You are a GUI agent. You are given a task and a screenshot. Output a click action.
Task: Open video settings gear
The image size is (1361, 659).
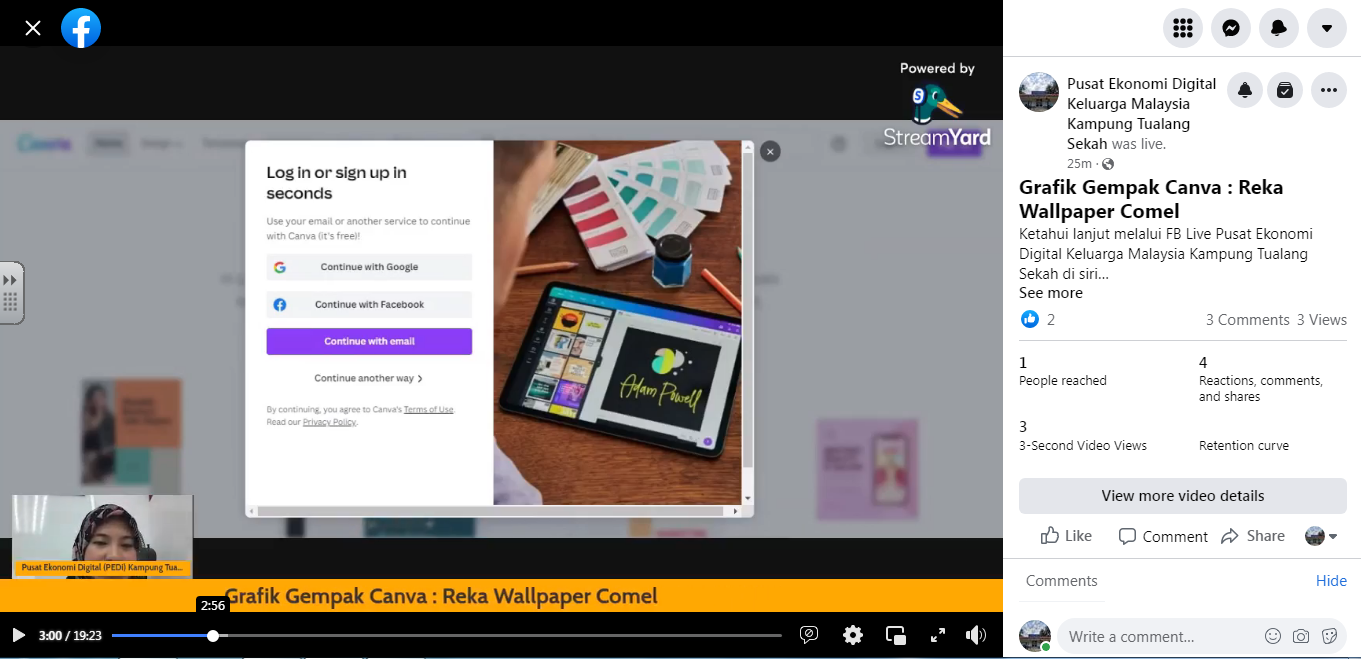point(853,635)
